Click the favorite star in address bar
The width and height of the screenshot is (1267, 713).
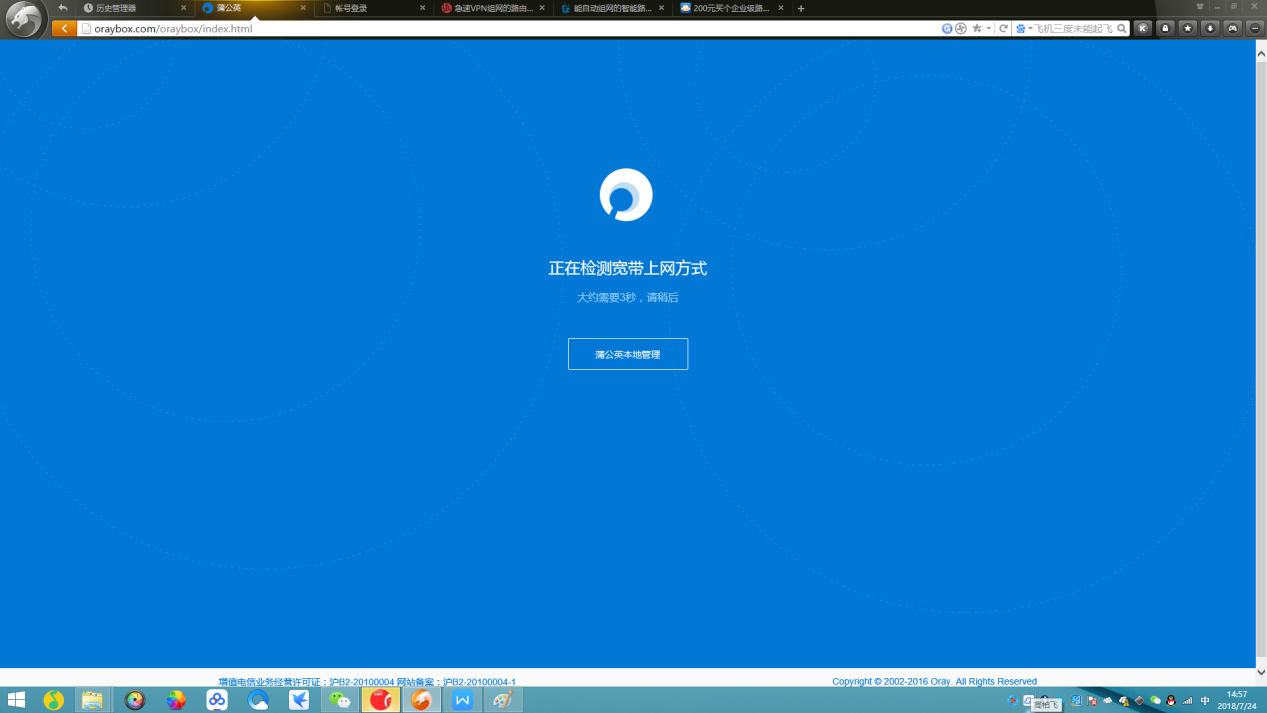[977, 29]
